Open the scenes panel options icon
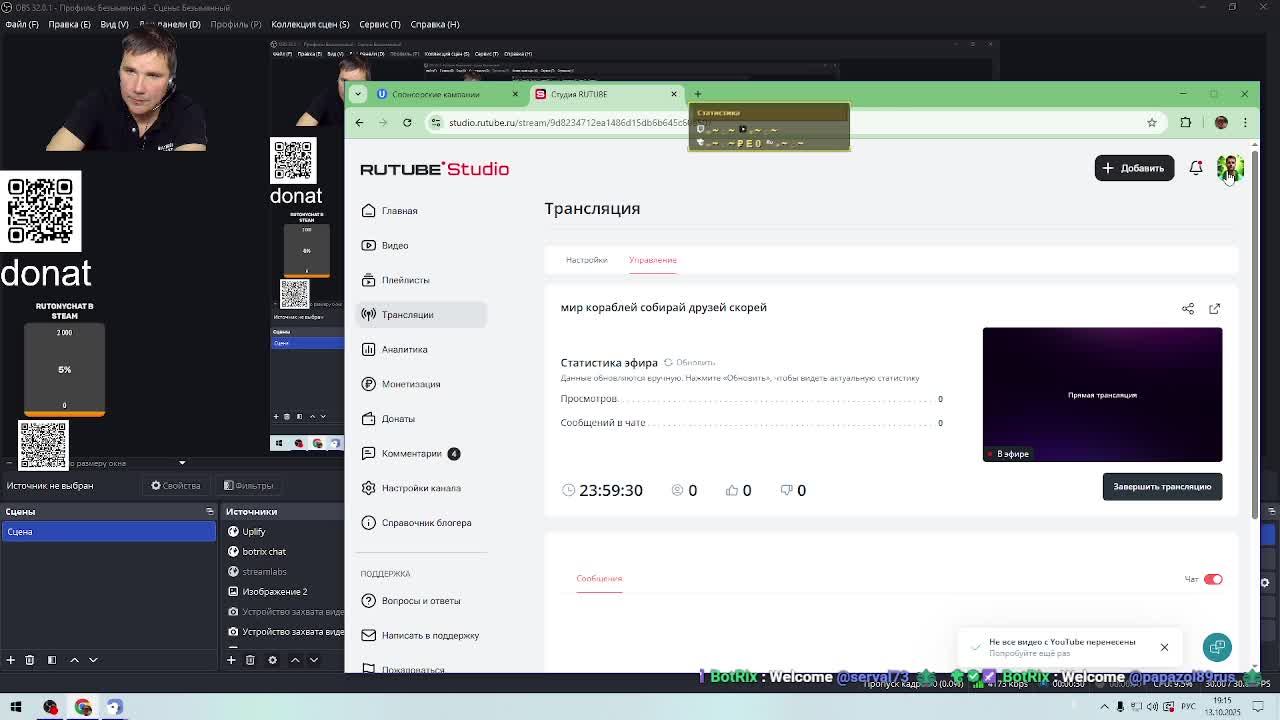This screenshot has width=1280, height=720. pos(209,512)
